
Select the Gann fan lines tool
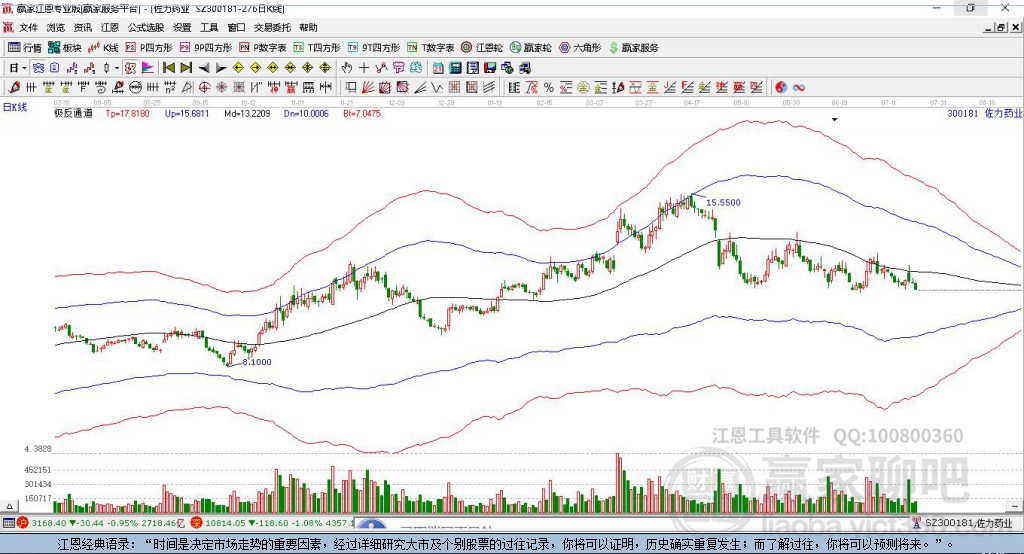coord(368,87)
